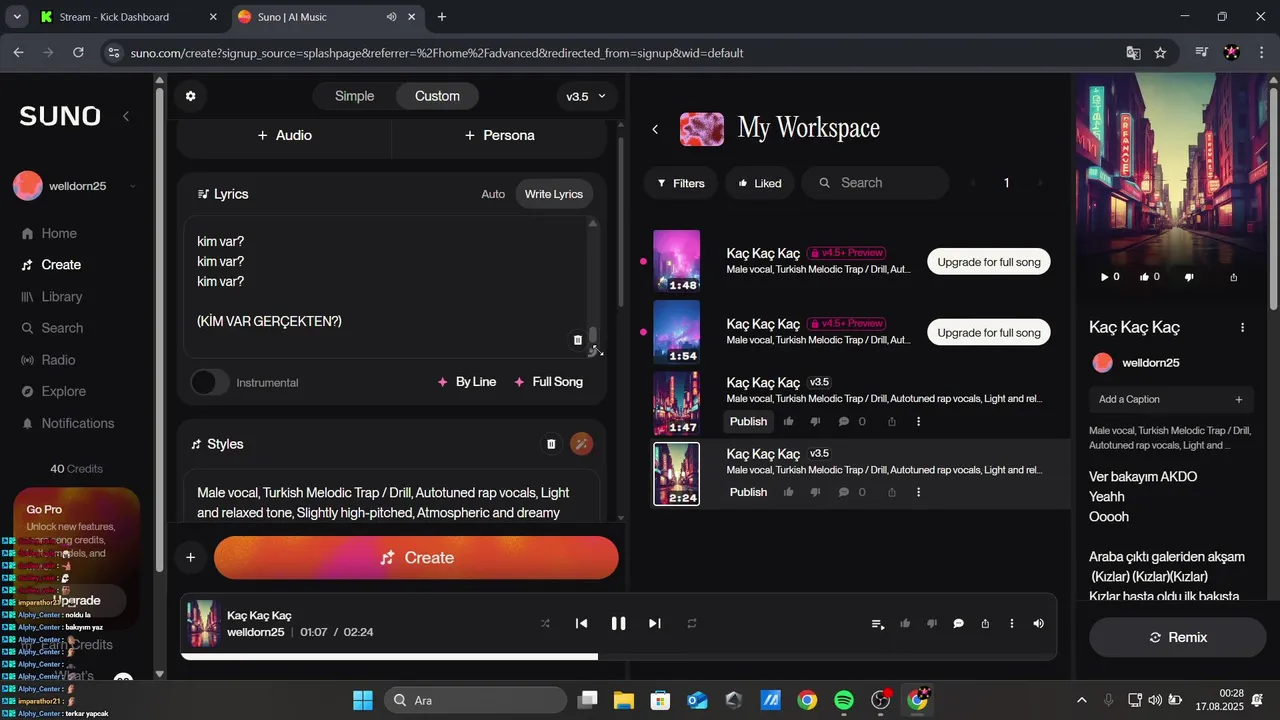This screenshot has height=720, width=1280.
Task: Dislike the song in the player bar
Action: click(x=932, y=623)
